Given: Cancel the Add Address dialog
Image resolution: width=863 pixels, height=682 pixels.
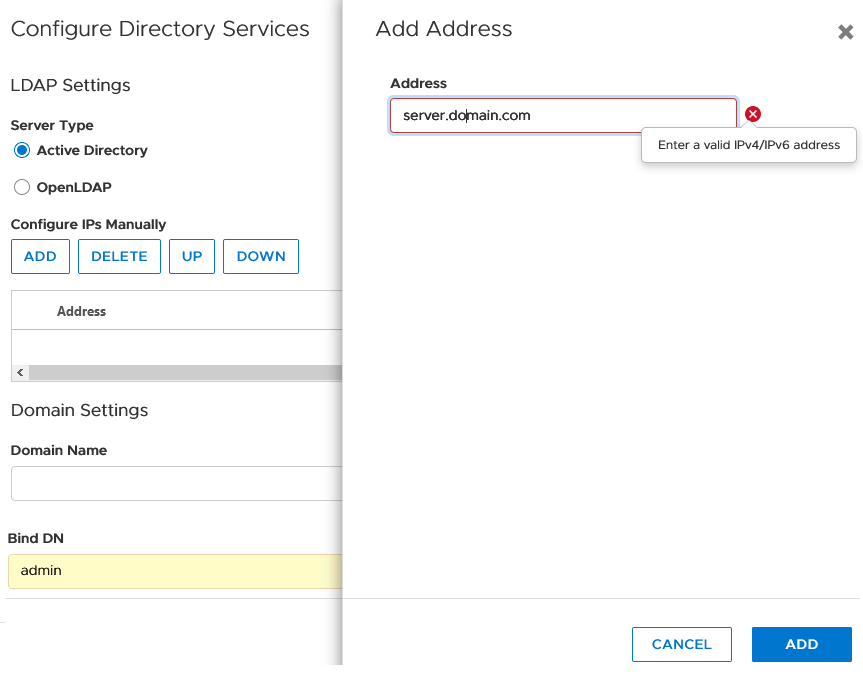Looking at the screenshot, I should 681,644.
